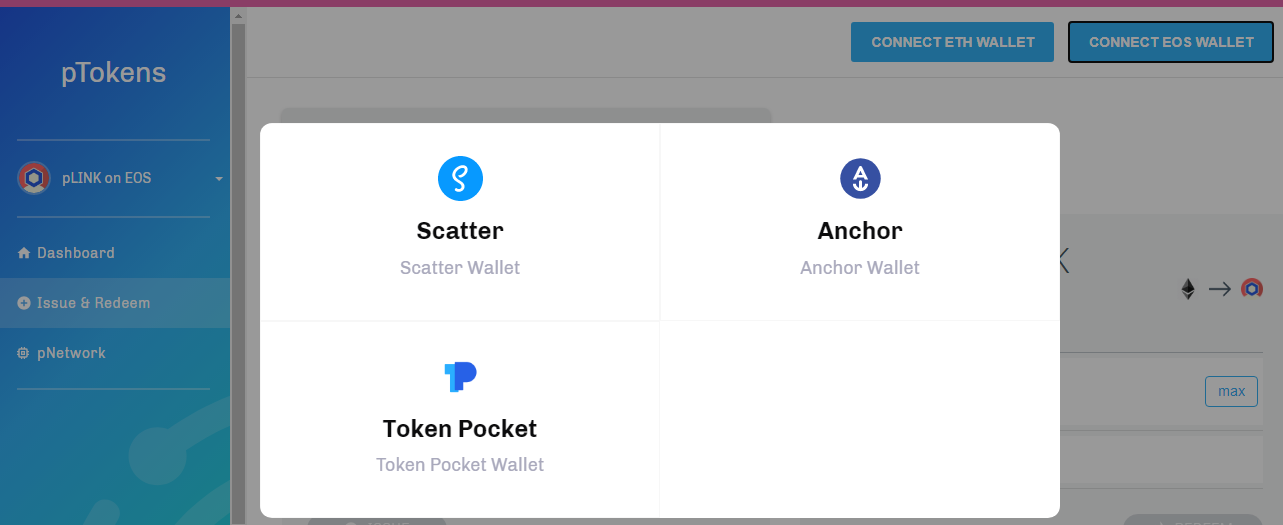Screen dimensions: 1283x525
Task: Click the Dashboard home icon
Action: pos(24,253)
